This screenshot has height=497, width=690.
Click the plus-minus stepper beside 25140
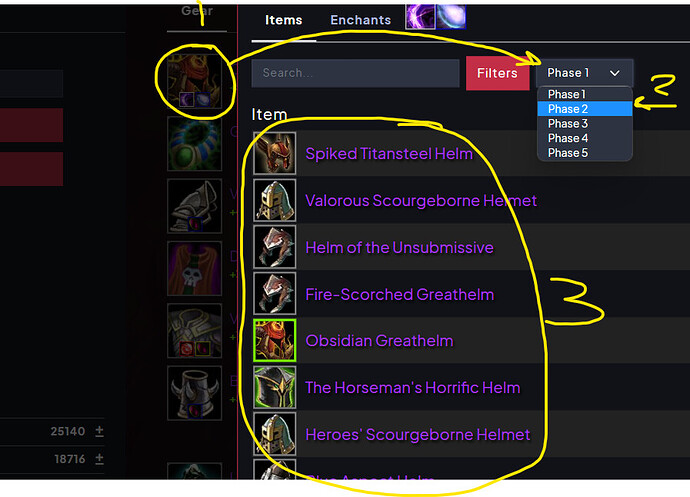pos(99,431)
